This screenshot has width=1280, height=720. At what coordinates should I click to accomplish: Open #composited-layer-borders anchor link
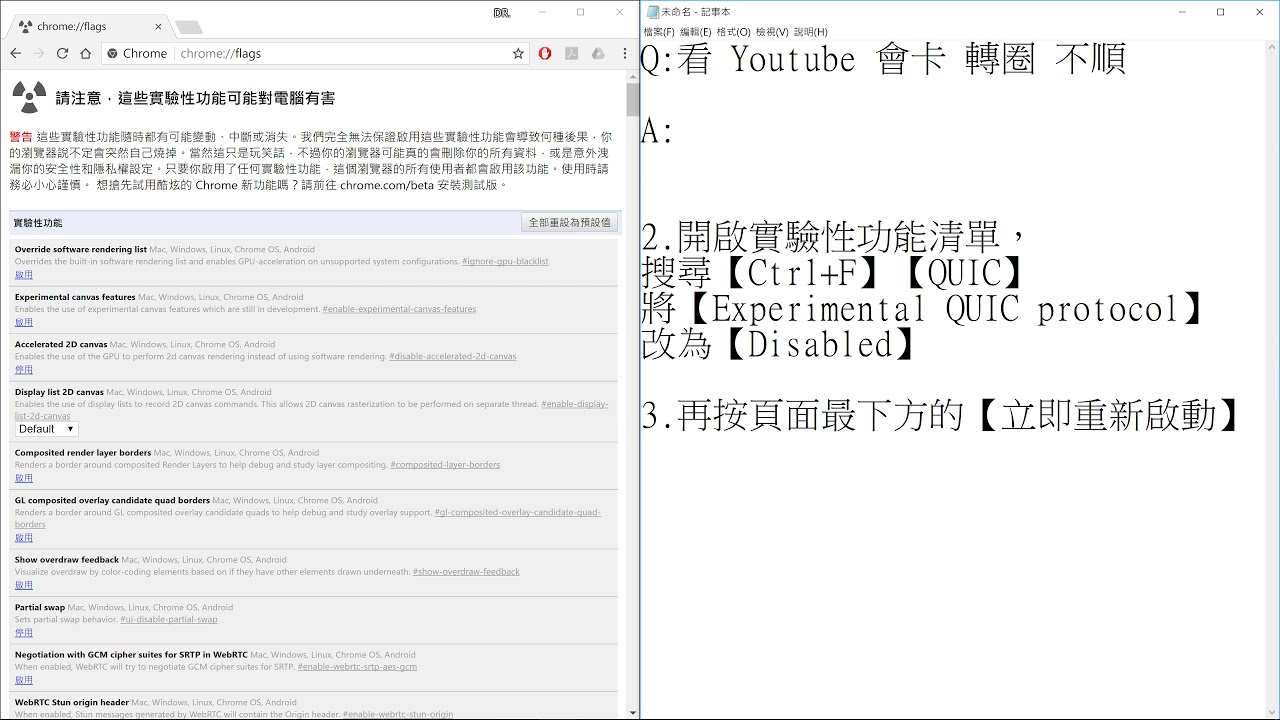[445, 464]
